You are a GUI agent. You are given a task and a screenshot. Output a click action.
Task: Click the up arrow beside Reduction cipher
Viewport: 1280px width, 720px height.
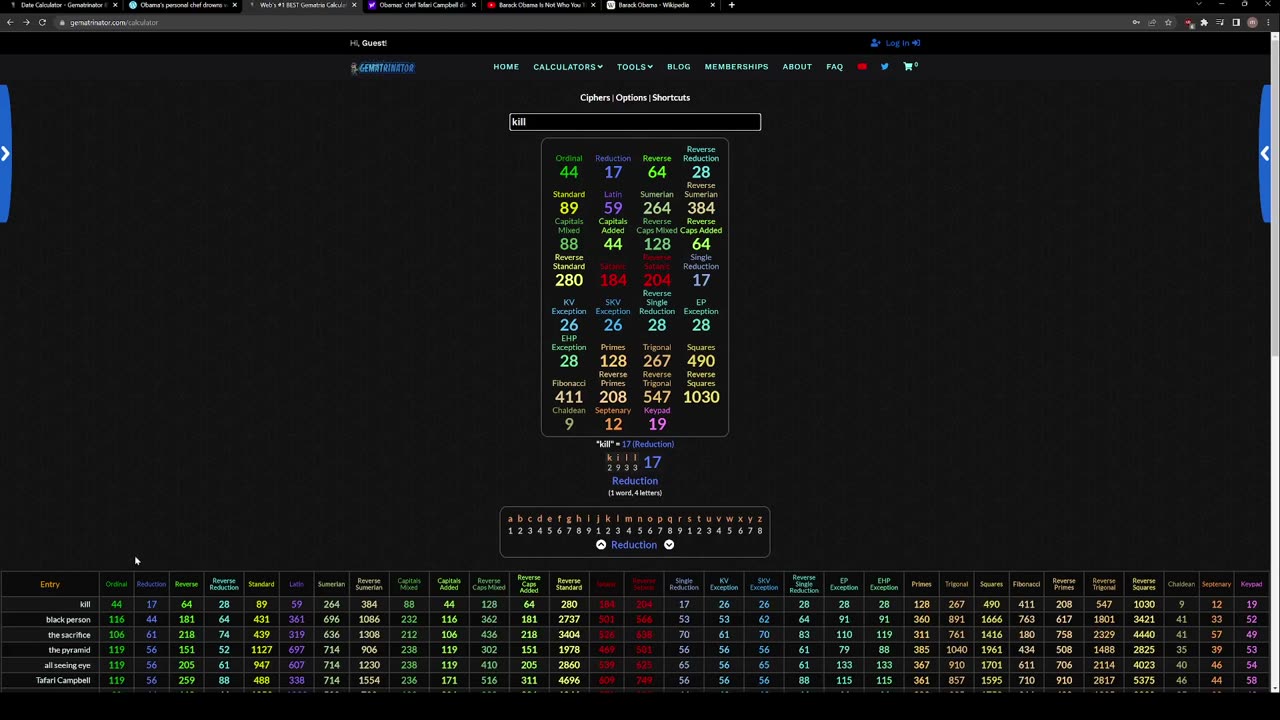[601, 545]
